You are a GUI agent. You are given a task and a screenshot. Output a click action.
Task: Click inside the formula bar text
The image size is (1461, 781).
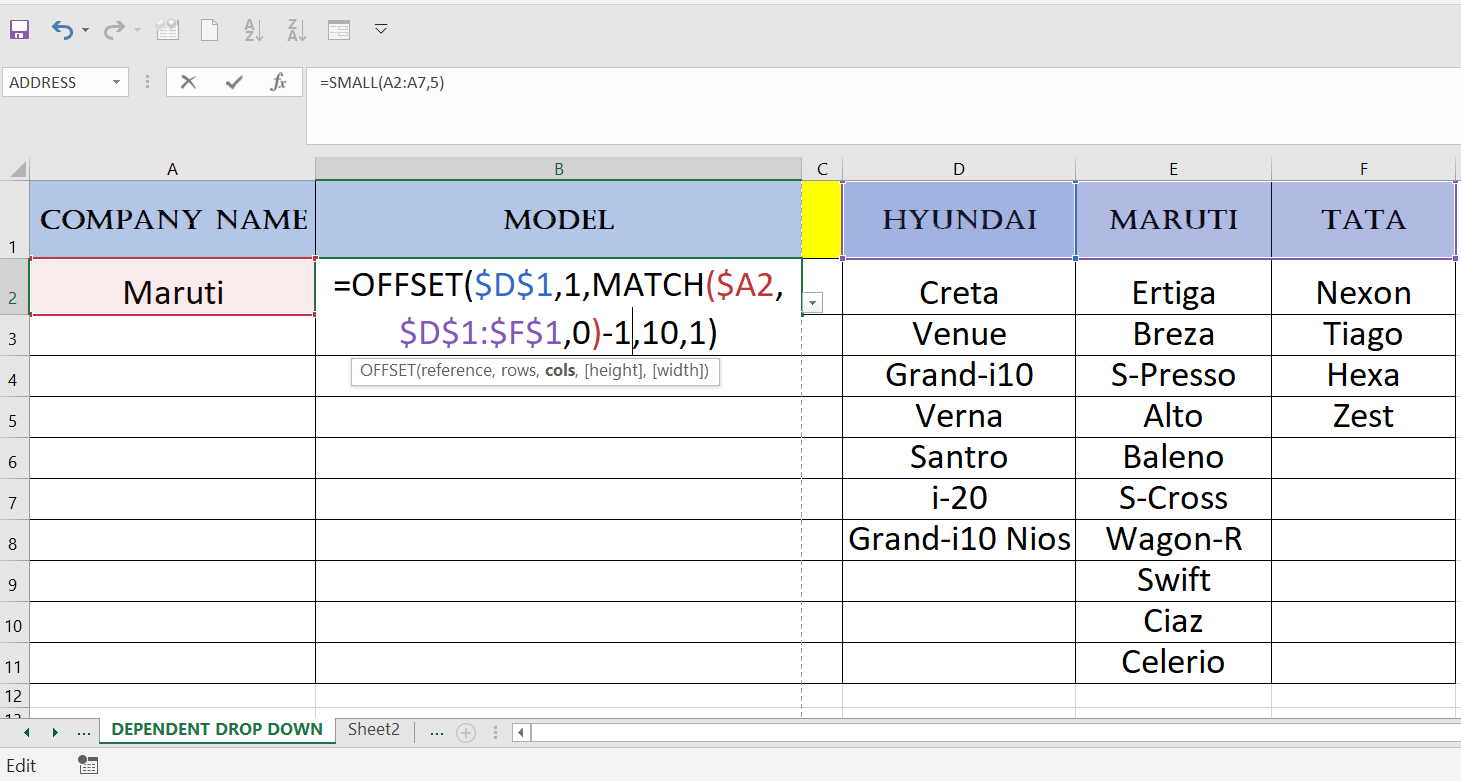(382, 83)
